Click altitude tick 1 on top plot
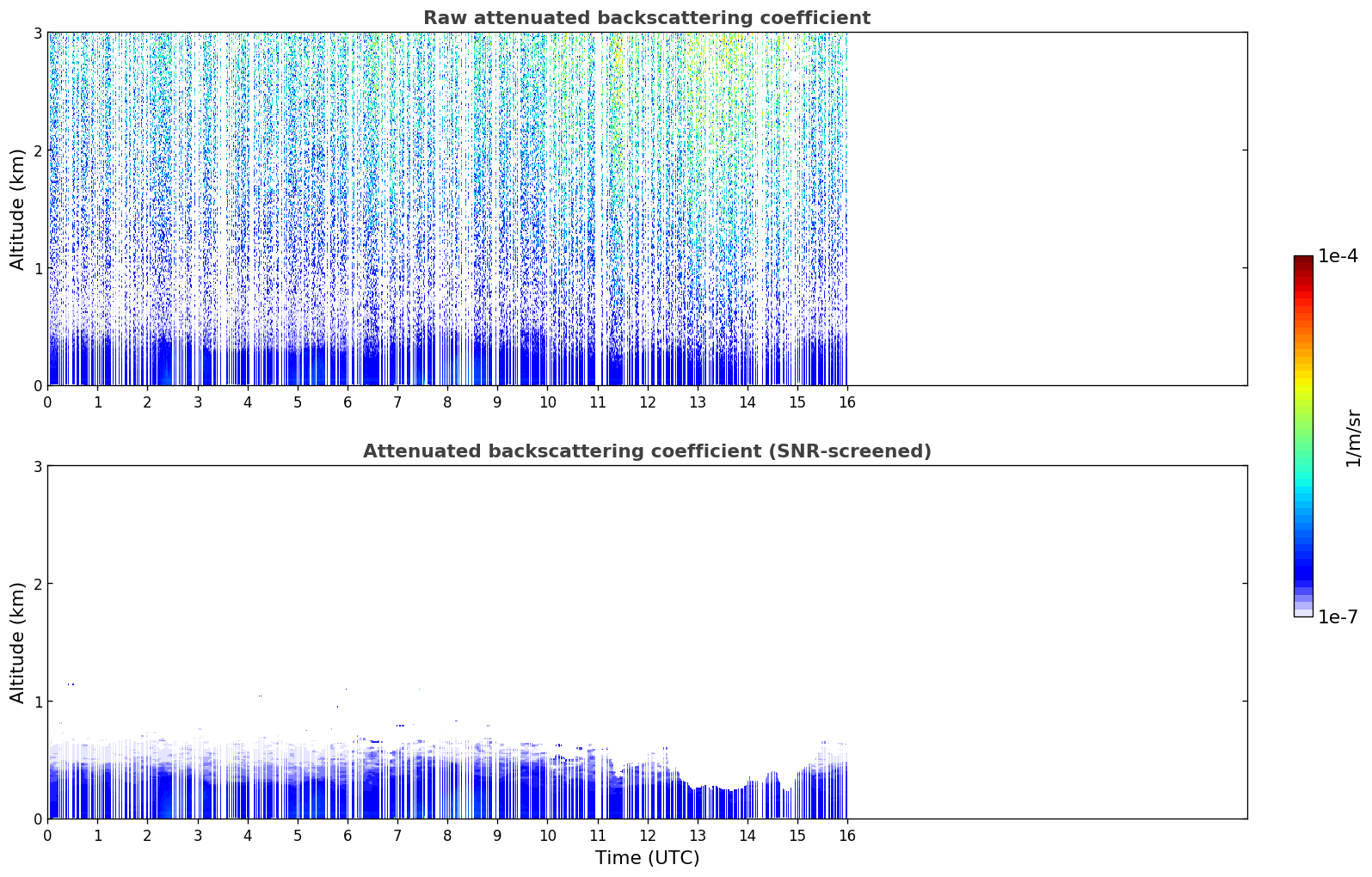 (x=37, y=268)
